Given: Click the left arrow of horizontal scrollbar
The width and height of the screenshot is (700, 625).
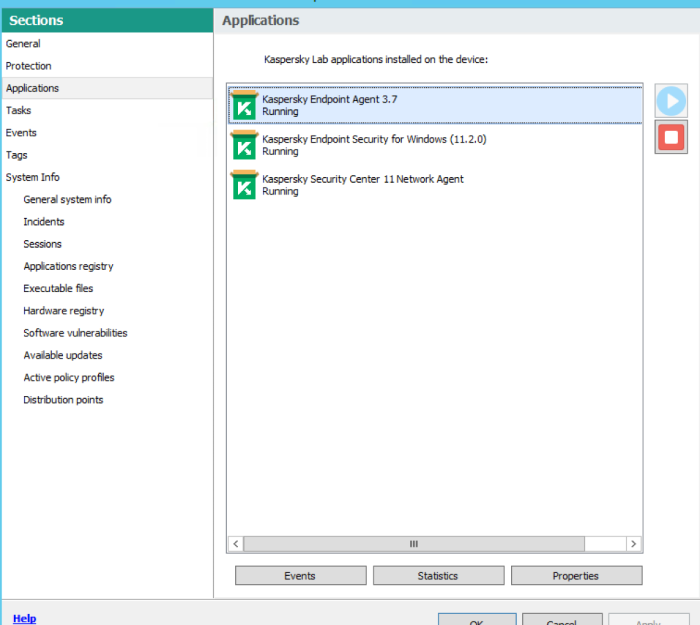Looking at the screenshot, I should pos(236,544).
